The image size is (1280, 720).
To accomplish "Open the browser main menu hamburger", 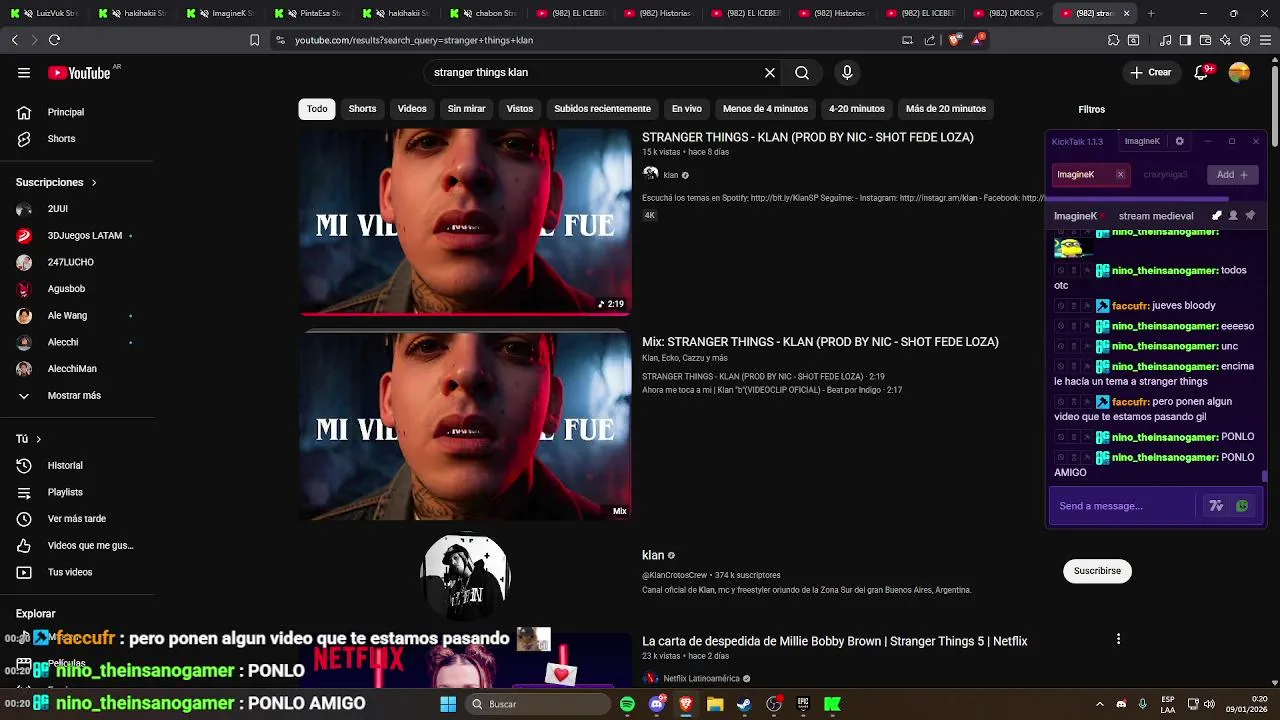I will pyautogui.click(x=1266, y=40).
